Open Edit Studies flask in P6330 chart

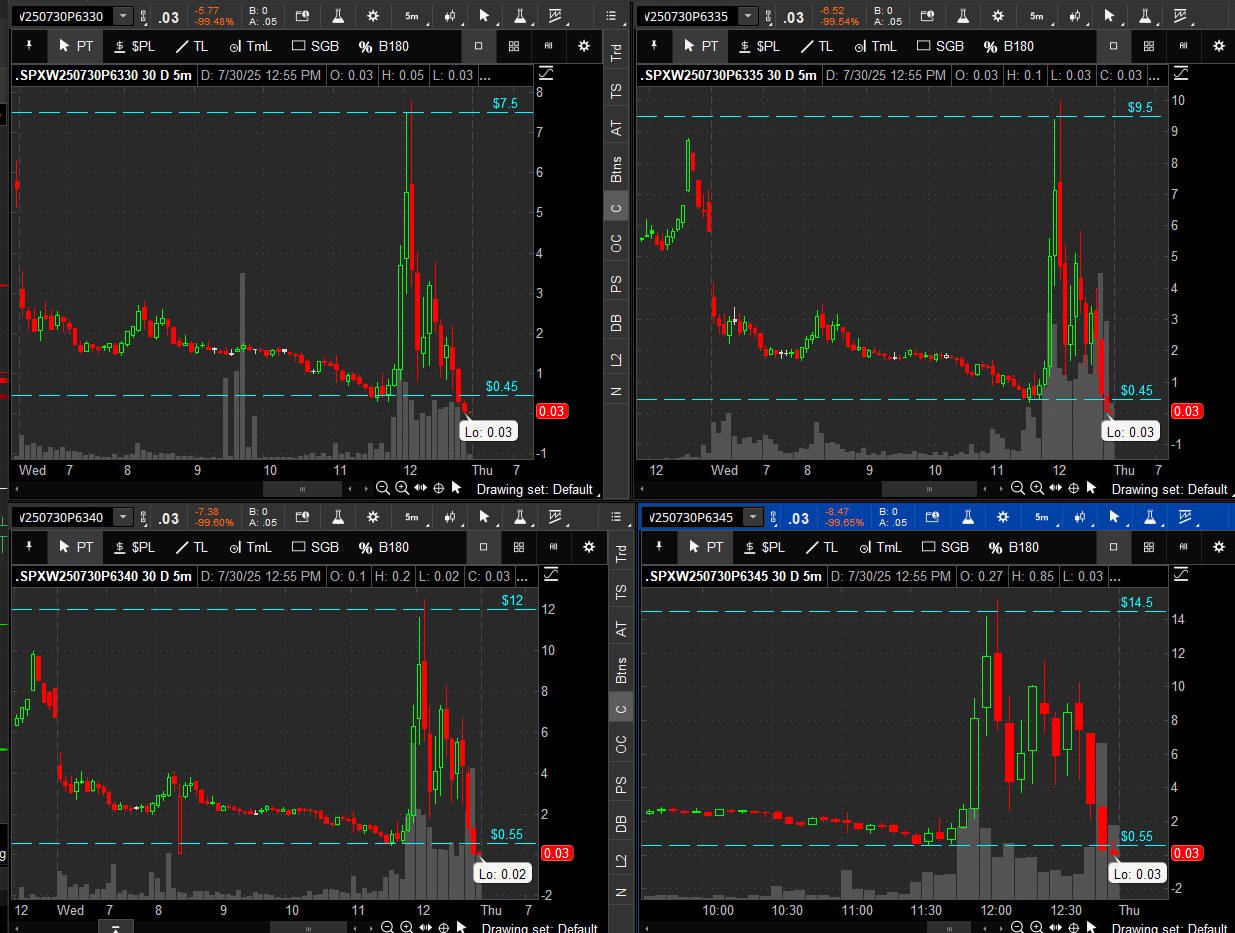pos(338,16)
